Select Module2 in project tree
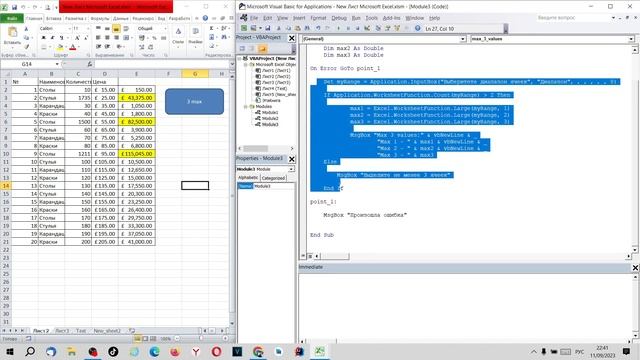Screen dimensions: 640x360 coord(270,118)
